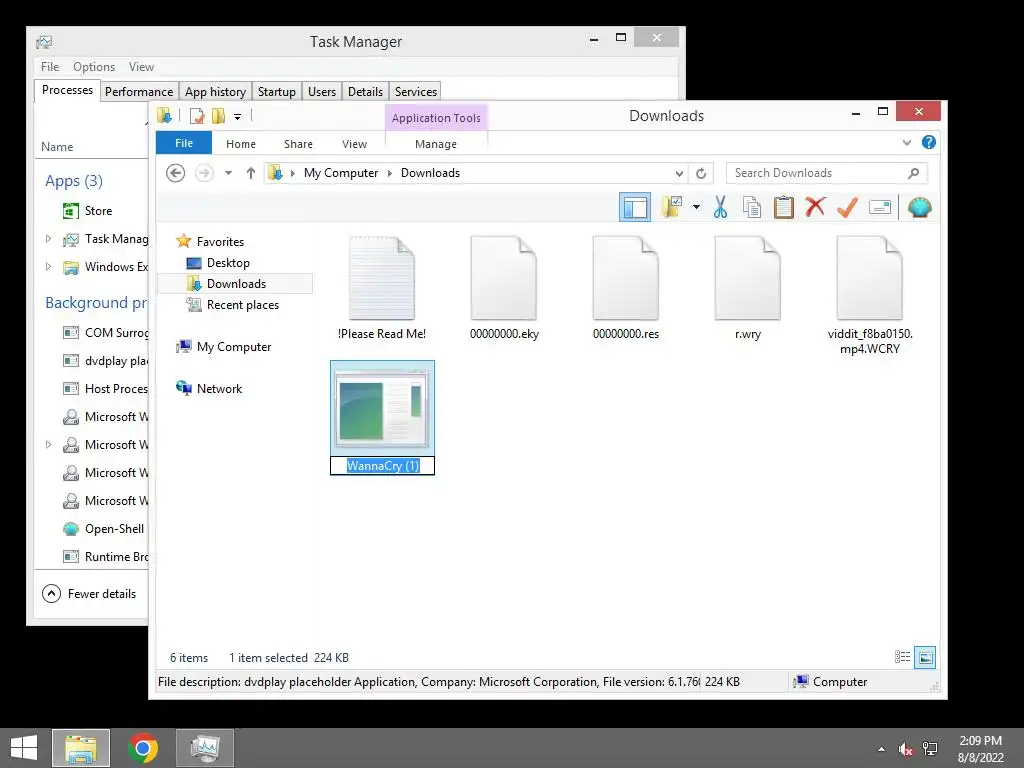Click the scissors Cut icon in toolbar
The width and height of the screenshot is (1024, 768).
720,208
